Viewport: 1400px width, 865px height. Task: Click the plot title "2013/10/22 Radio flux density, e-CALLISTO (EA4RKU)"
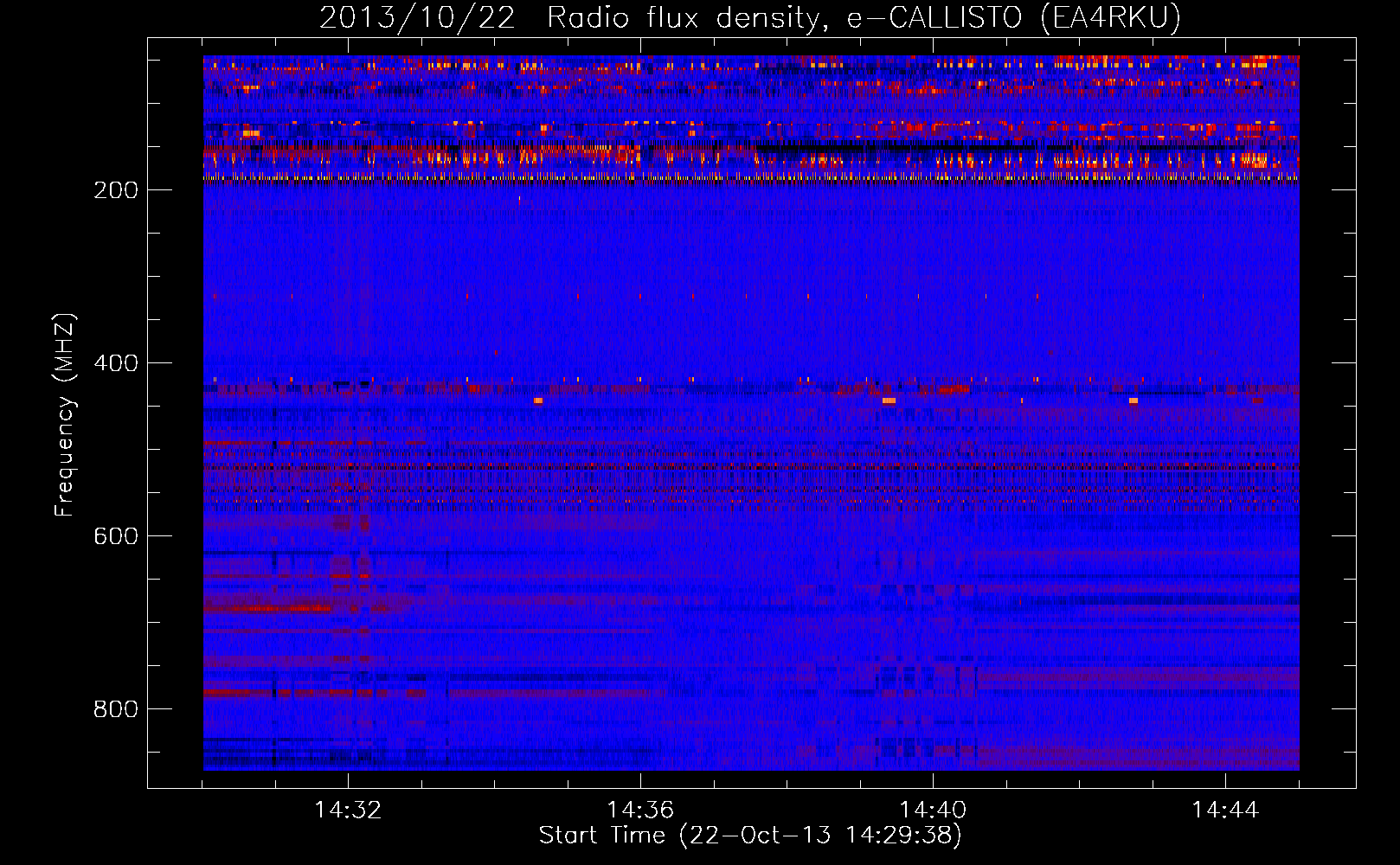(750, 17)
